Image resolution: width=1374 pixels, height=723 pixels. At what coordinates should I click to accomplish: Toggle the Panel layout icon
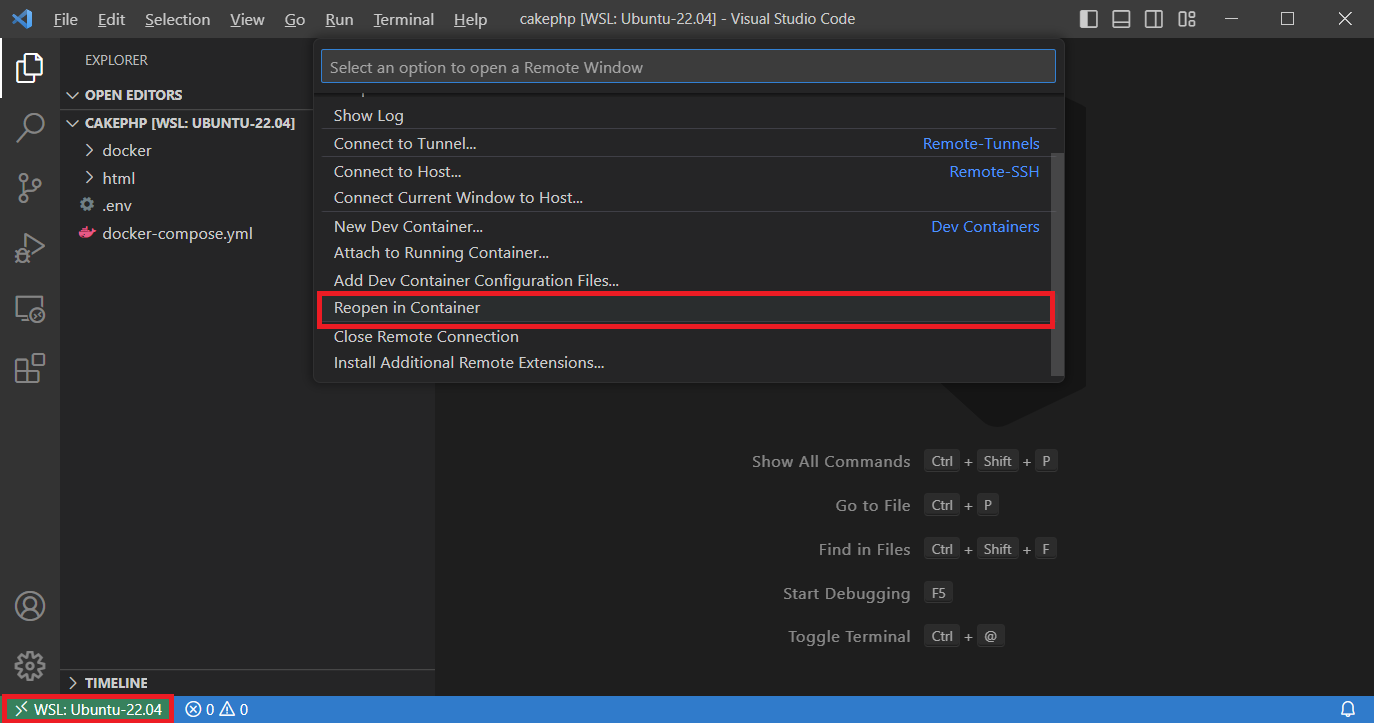coord(1121,19)
